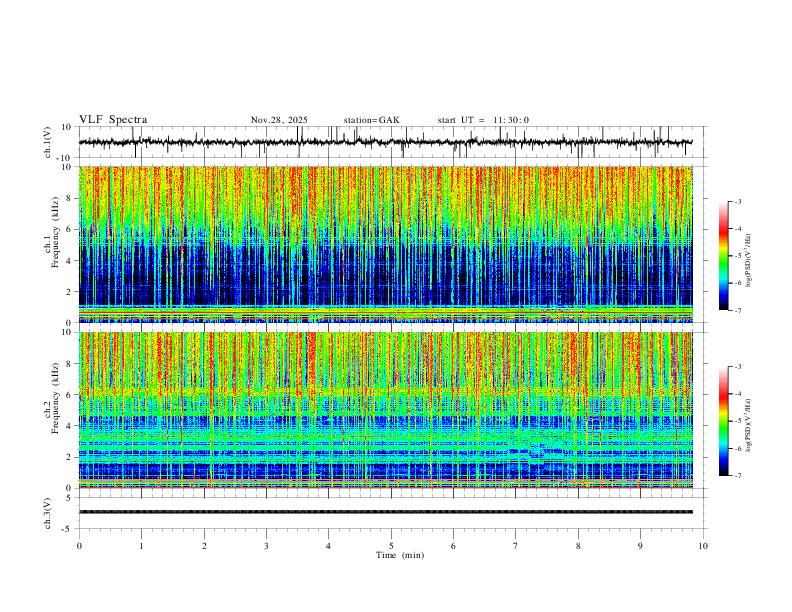Click the "ch.3(V)" axis label

(48, 513)
